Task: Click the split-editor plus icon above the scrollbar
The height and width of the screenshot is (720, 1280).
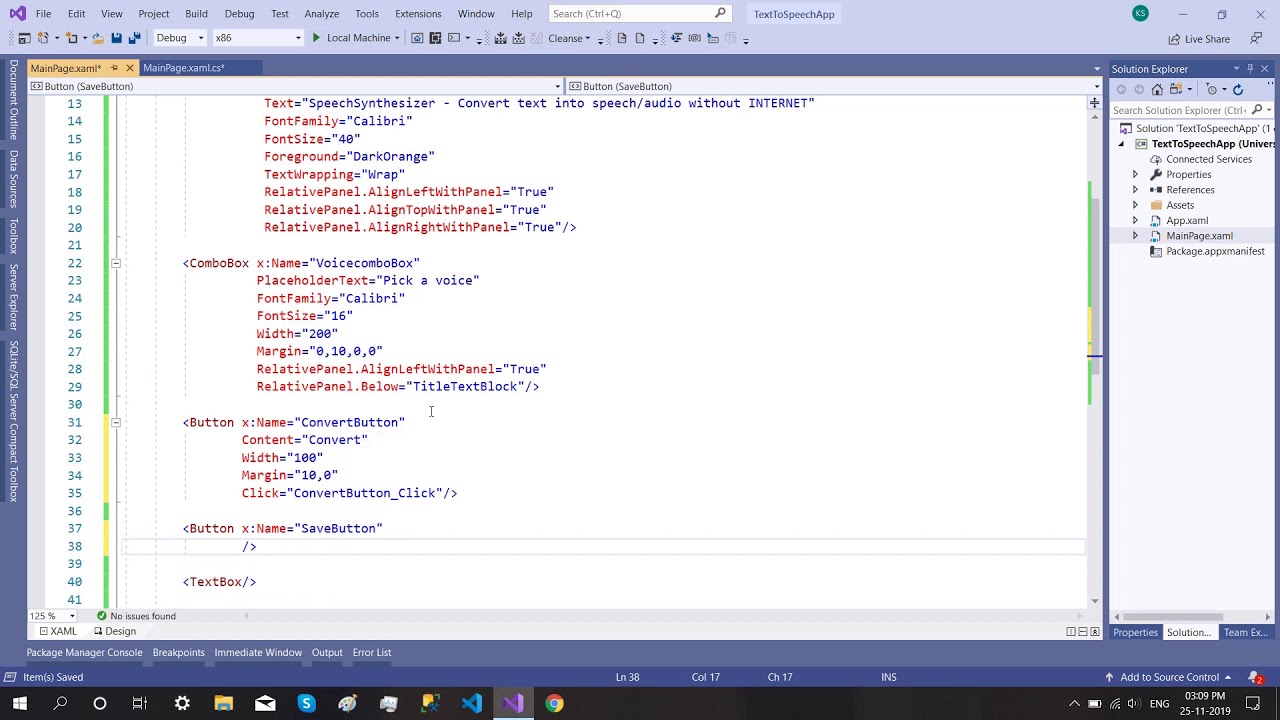Action: pos(1094,103)
